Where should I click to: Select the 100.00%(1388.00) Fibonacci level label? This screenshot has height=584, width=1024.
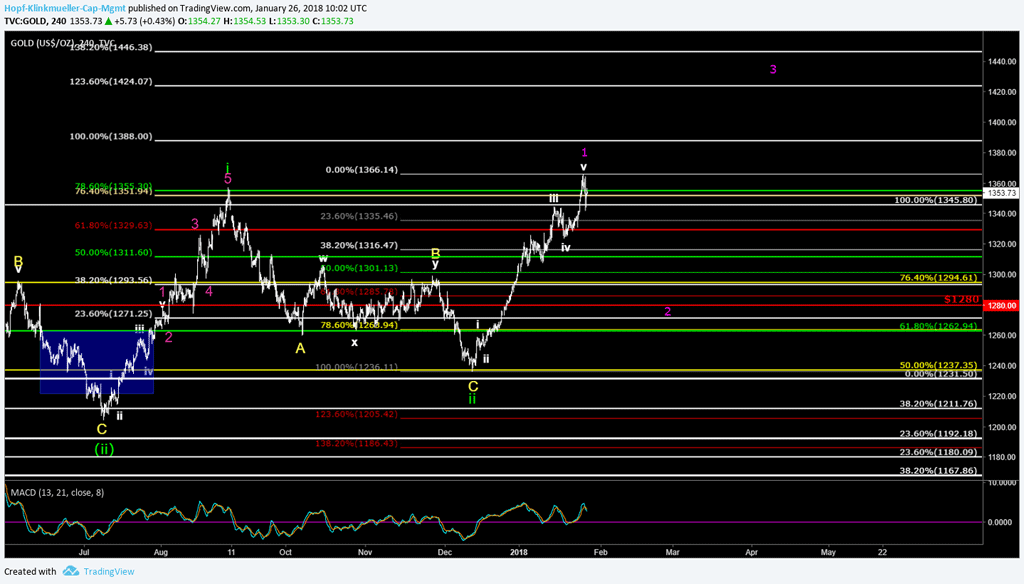click(110, 136)
